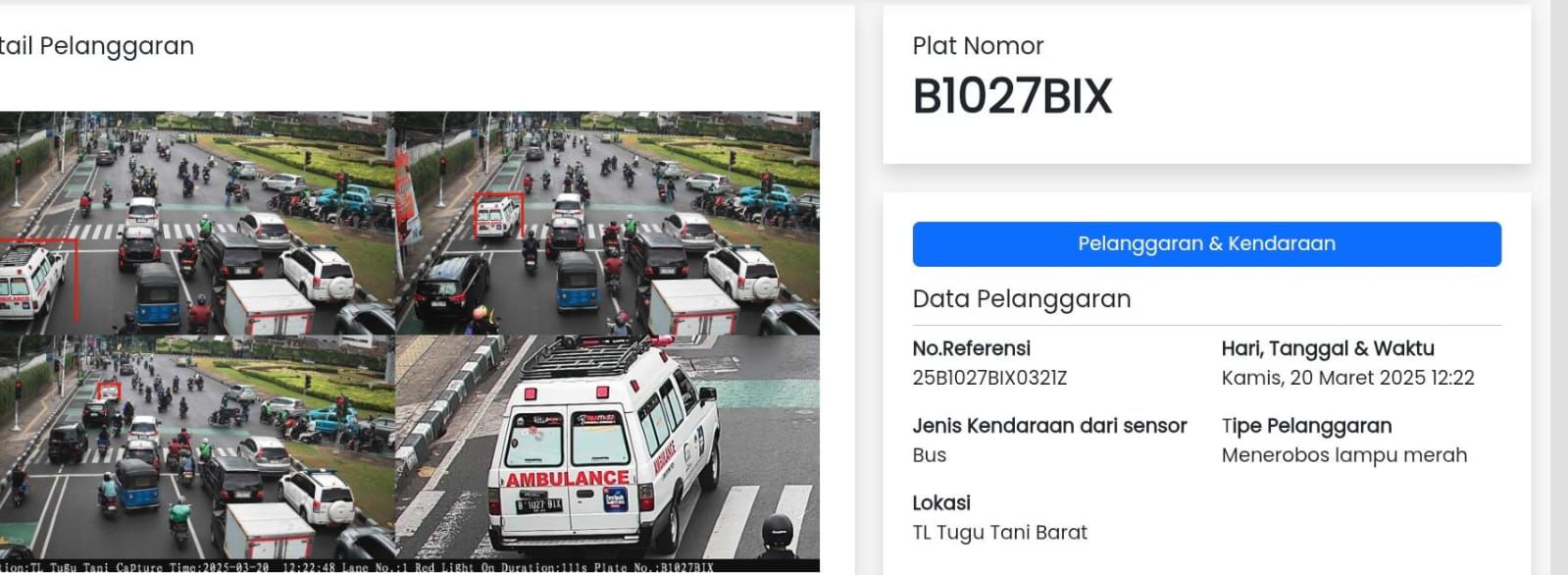Click the Bus vehicle type value
The image size is (1568, 575).
pos(930,455)
